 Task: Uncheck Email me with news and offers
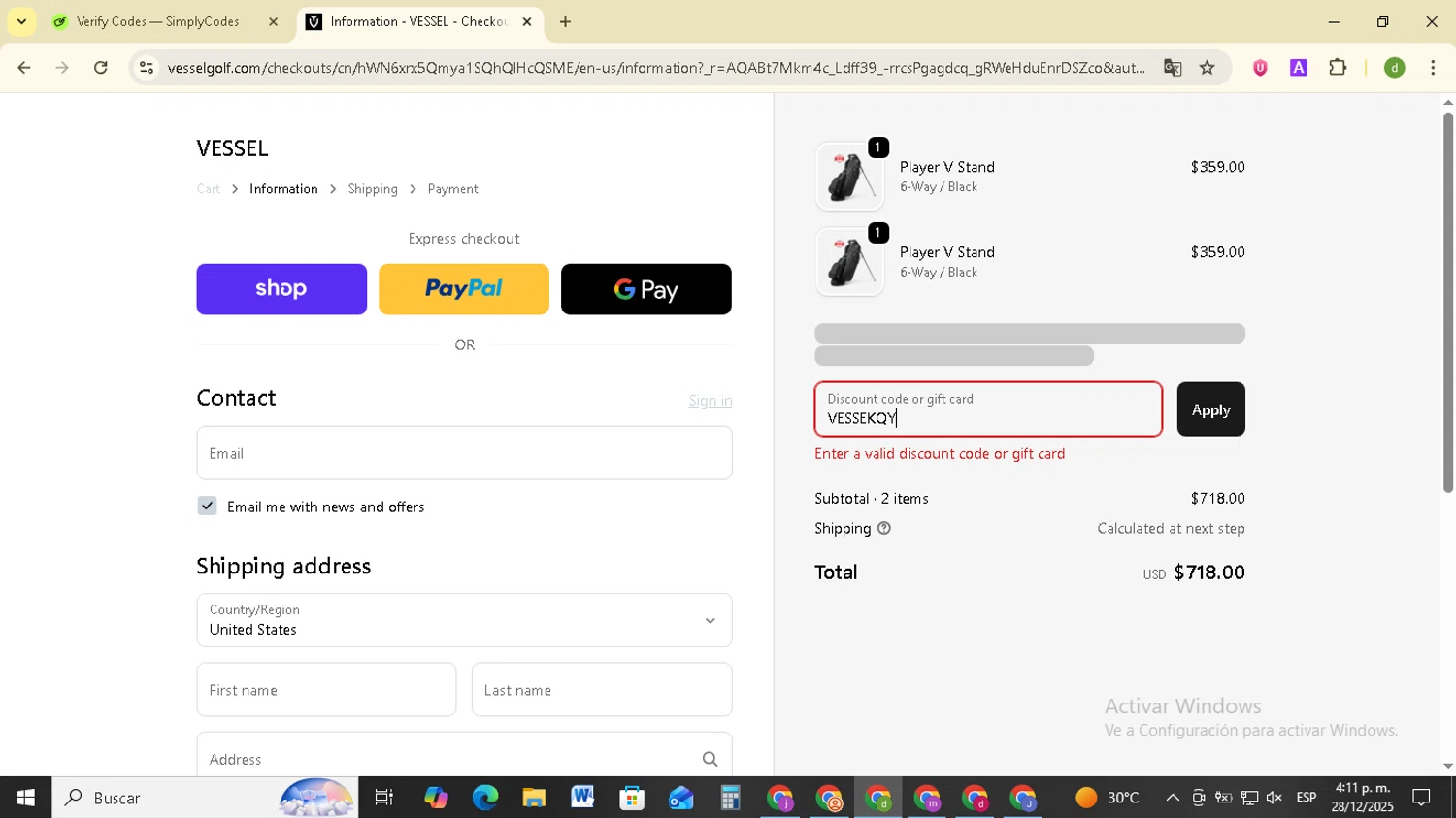207,506
